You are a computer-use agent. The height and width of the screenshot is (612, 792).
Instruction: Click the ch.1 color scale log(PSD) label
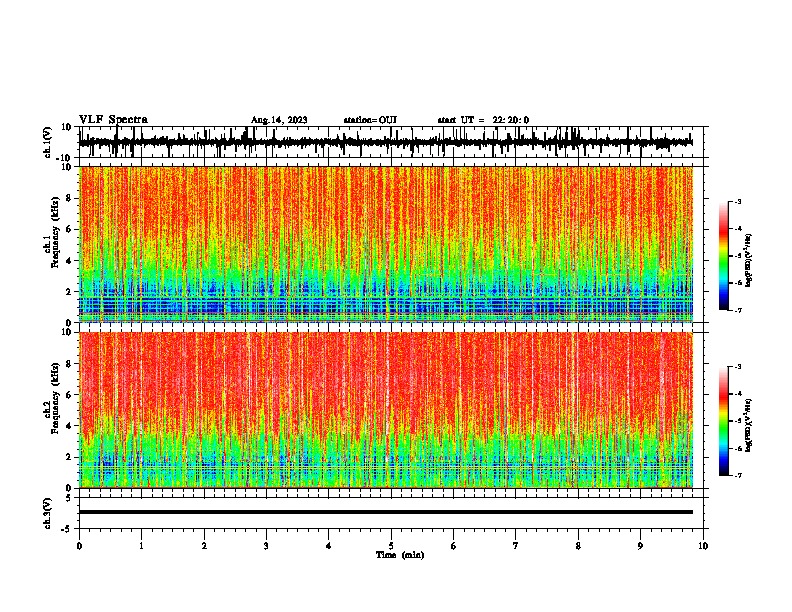749,260
